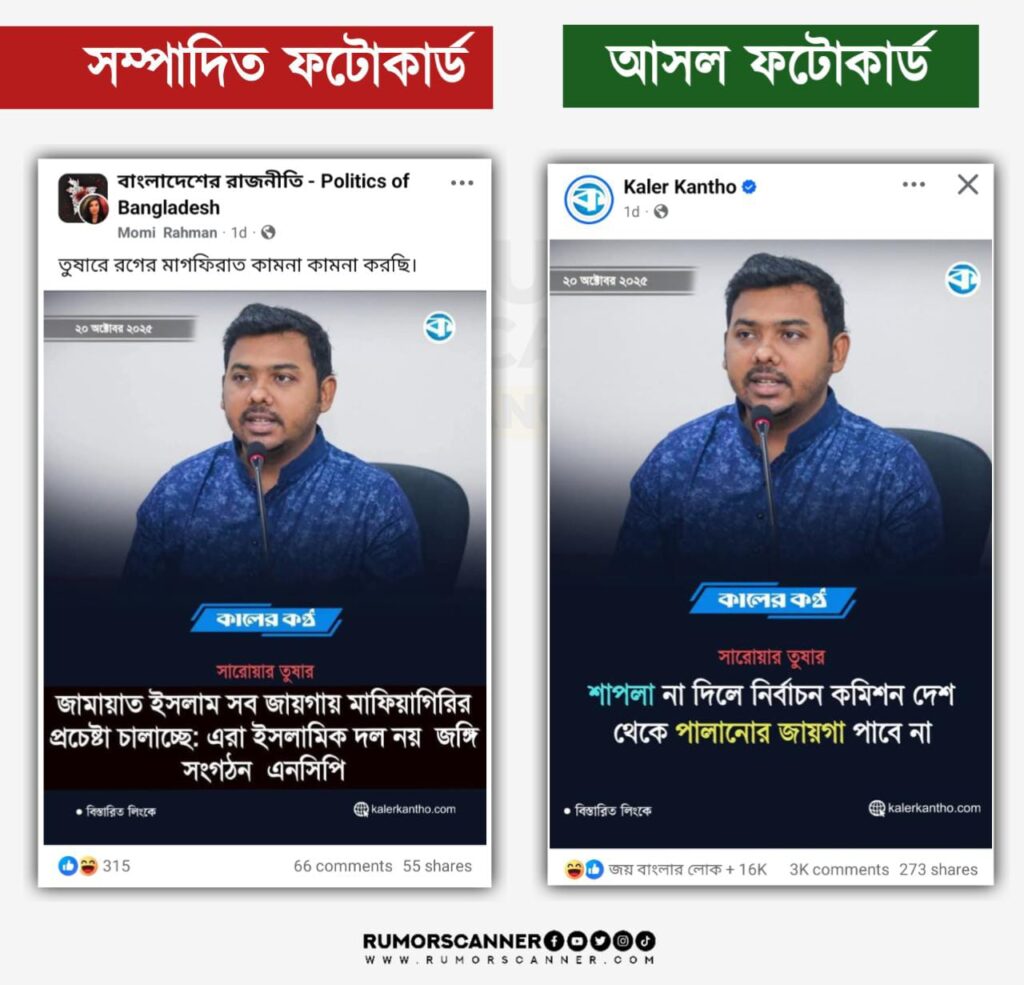Click the globe privacy icon under Kaler Kantho

(661, 212)
